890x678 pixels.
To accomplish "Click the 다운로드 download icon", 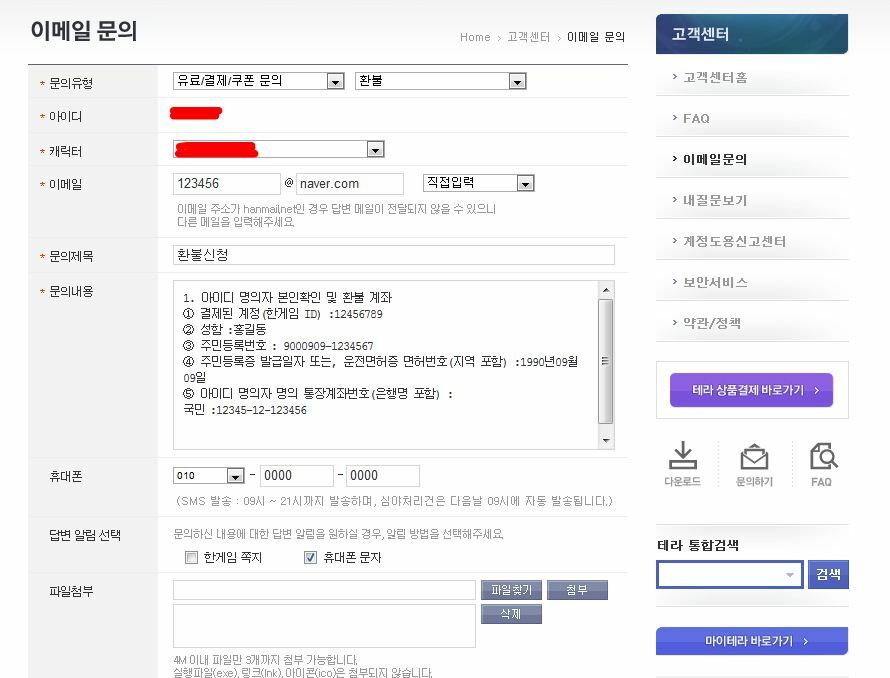I will point(682,457).
